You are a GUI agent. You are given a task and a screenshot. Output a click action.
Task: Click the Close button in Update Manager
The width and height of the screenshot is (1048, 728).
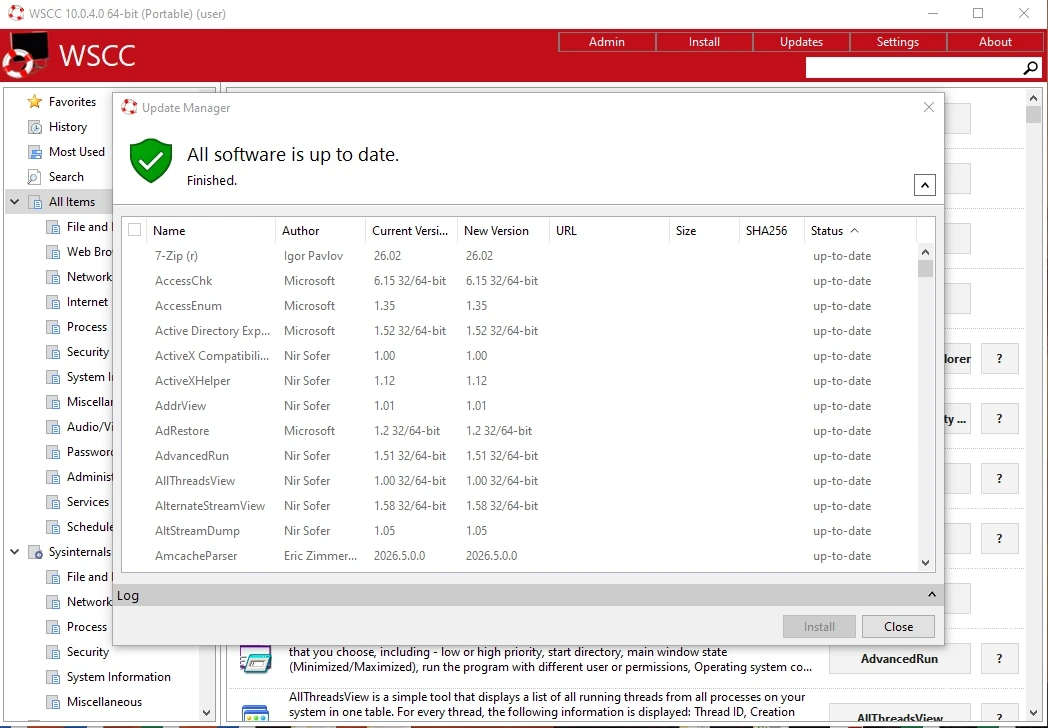[898, 627]
